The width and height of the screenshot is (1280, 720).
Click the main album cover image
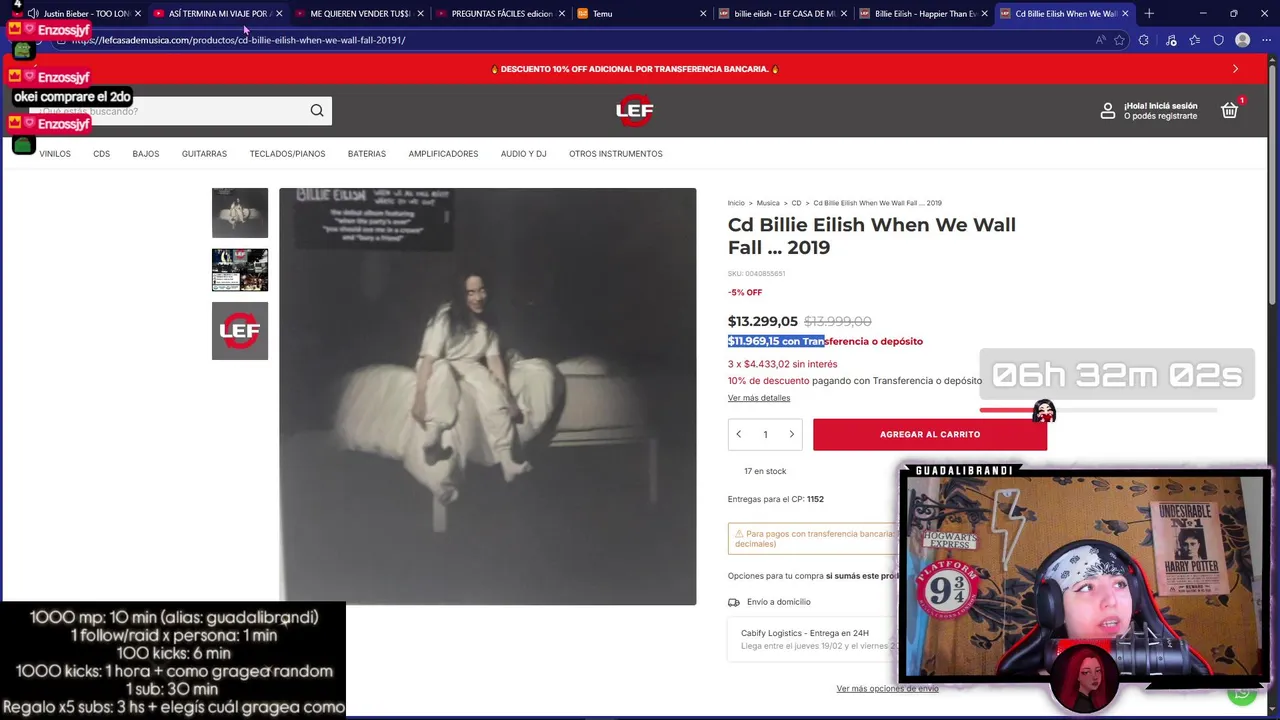487,396
